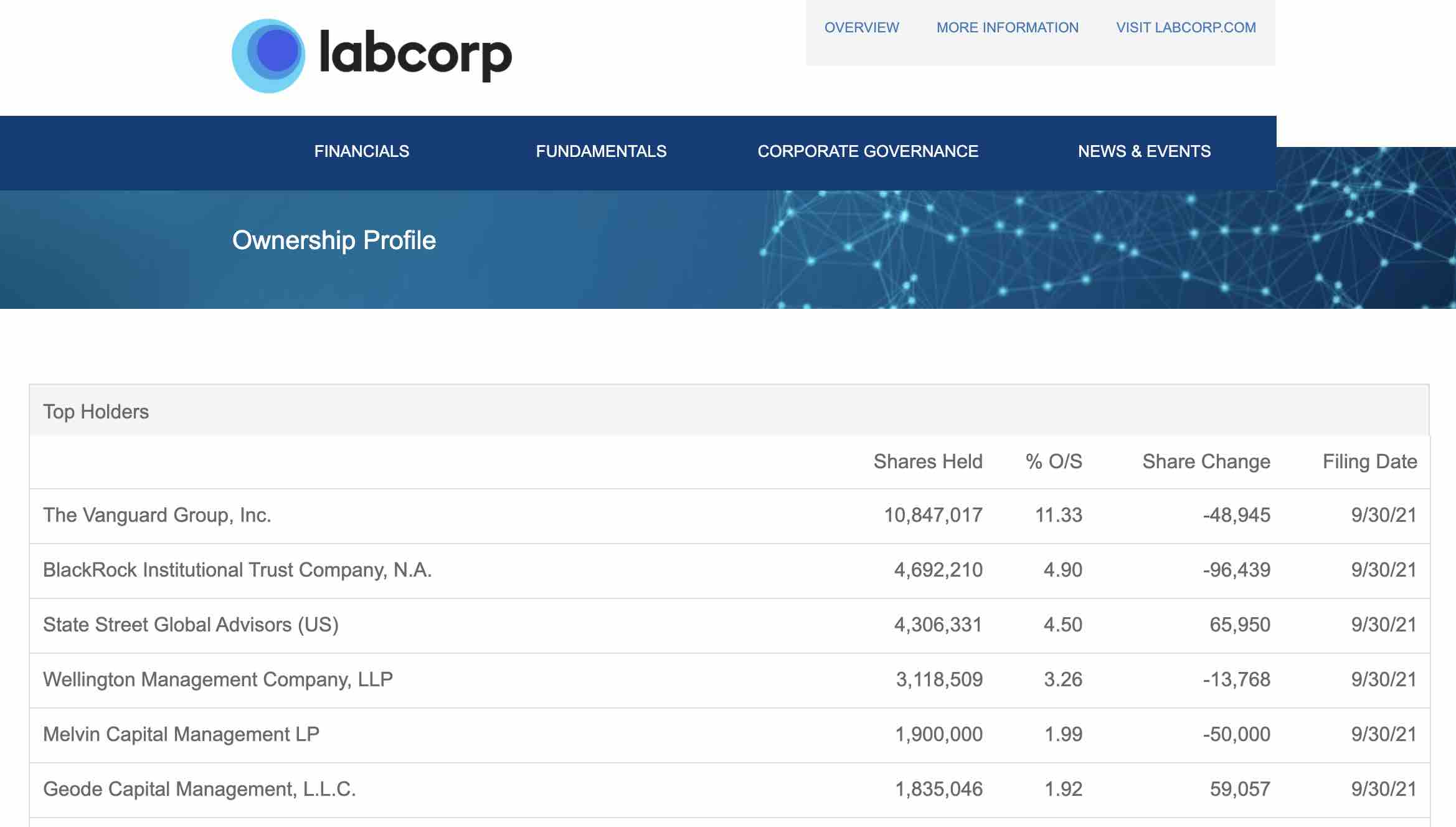Image resolution: width=1456 pixels, height=827 pixels.
Task: Open the News & Events menu
Action: pyautogui.click(x=1145, y=151)
